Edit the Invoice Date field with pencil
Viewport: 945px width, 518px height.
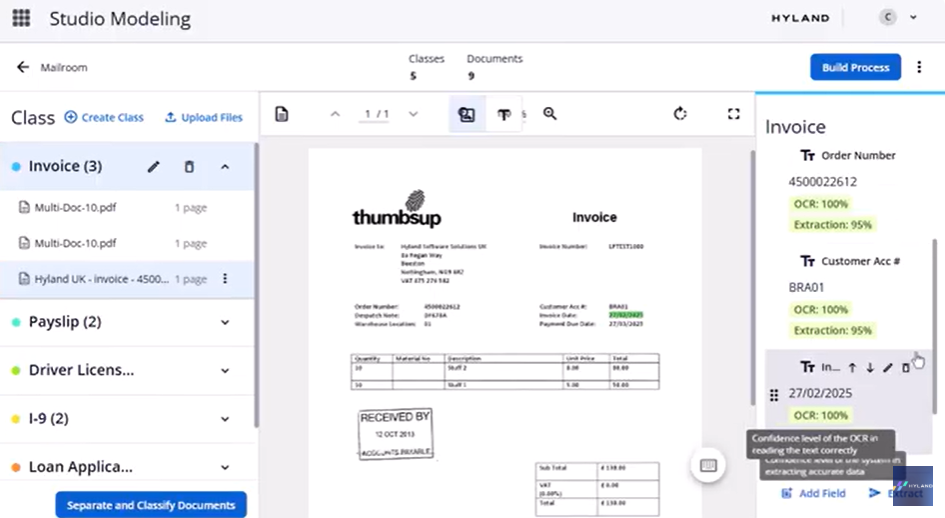888,367
